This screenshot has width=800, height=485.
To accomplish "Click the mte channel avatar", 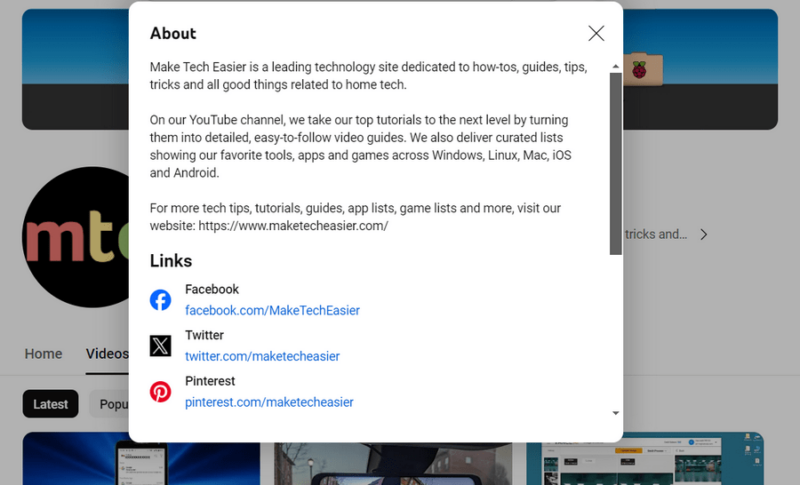I will [x=76, y=237].
